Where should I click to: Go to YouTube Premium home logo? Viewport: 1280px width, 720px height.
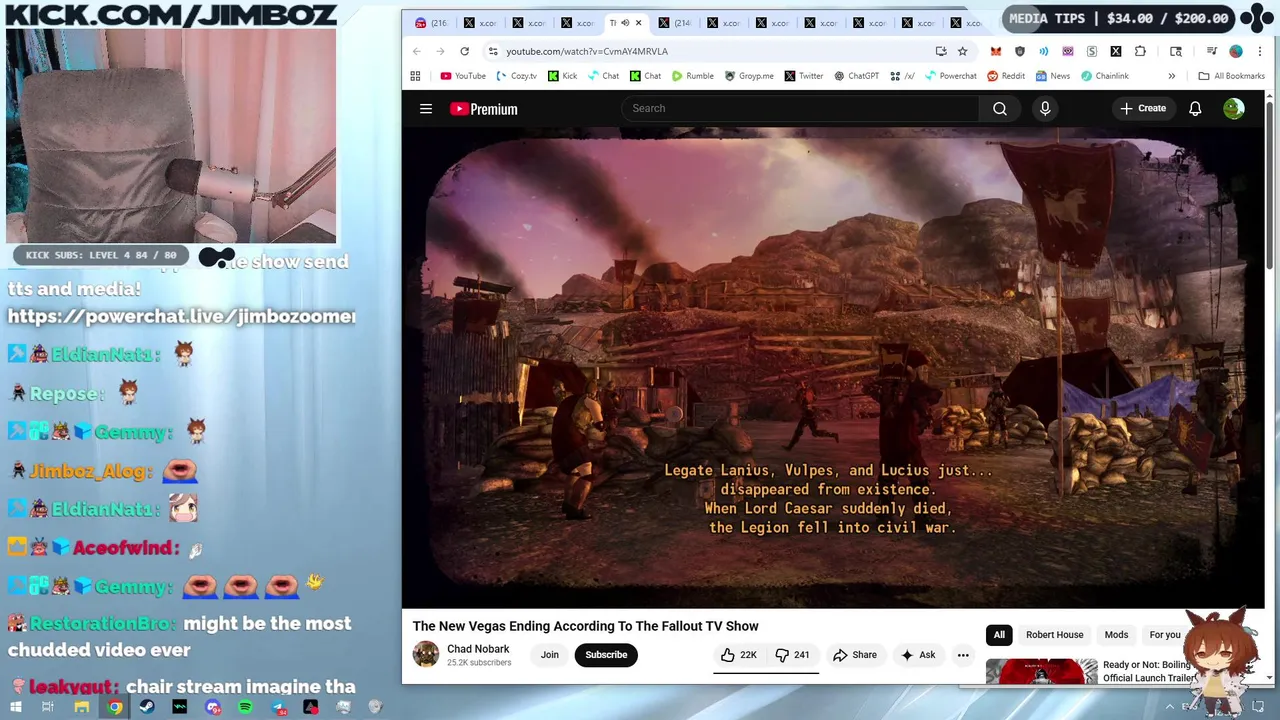click(484, 109)
